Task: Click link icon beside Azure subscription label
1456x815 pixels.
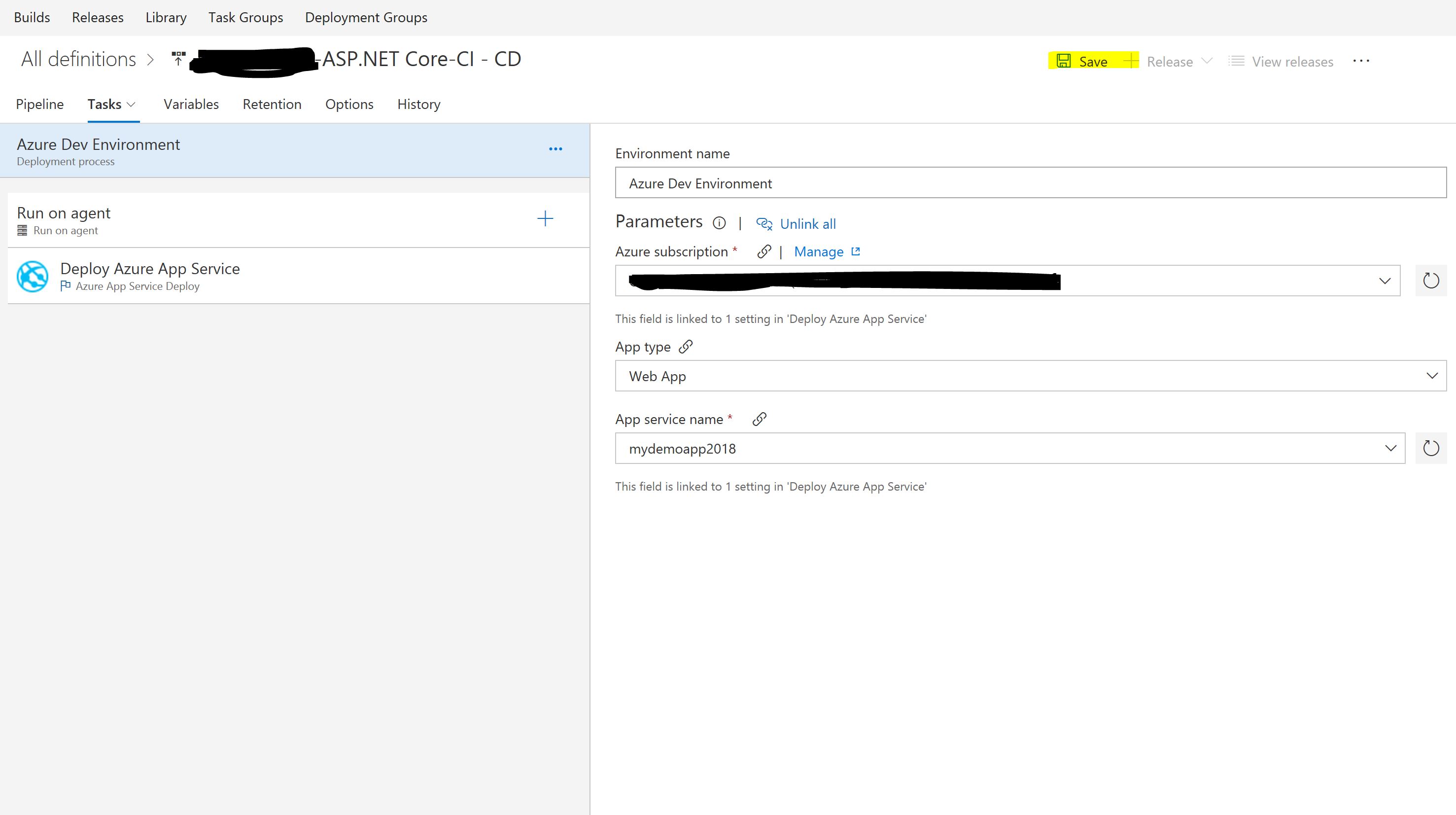Action: pyautogui.click(x=763, y=251)
